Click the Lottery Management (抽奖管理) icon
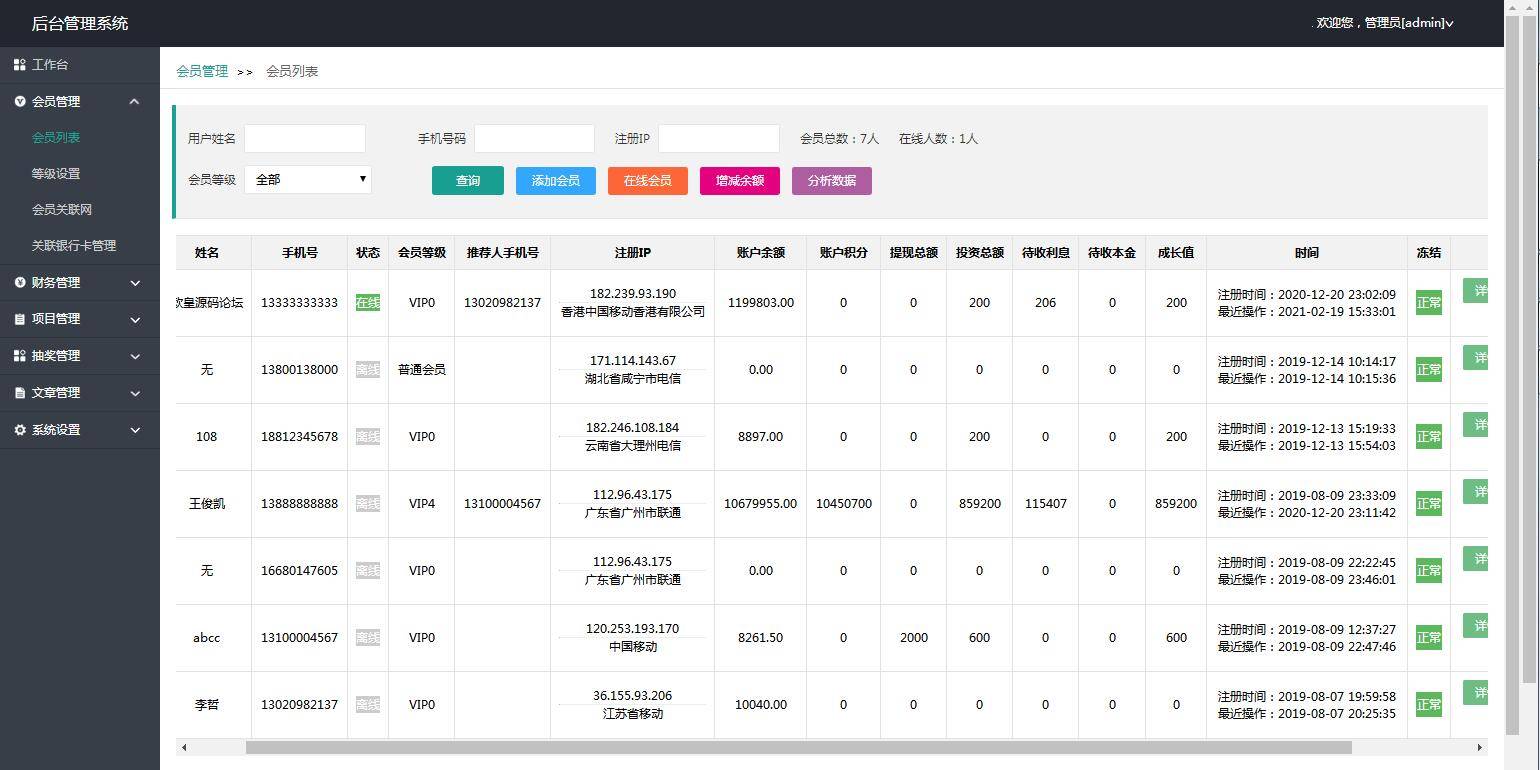1540x770 pixels. click(x=18, y=355)
